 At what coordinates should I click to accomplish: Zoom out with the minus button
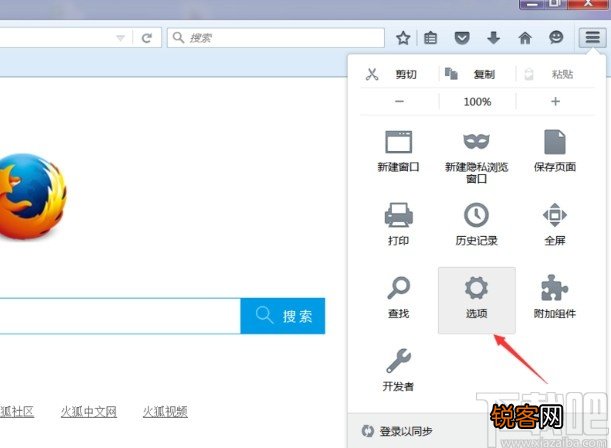pyautogui.click(x=399, y=102)
